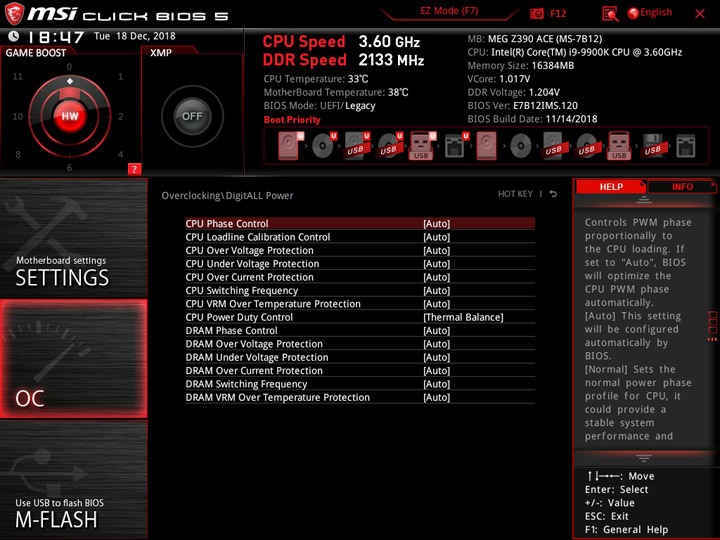Viewport: 720px width, 540px height.
Task: Open CPU VRM Over Temperature Protection value
Action: coord(436,304)
